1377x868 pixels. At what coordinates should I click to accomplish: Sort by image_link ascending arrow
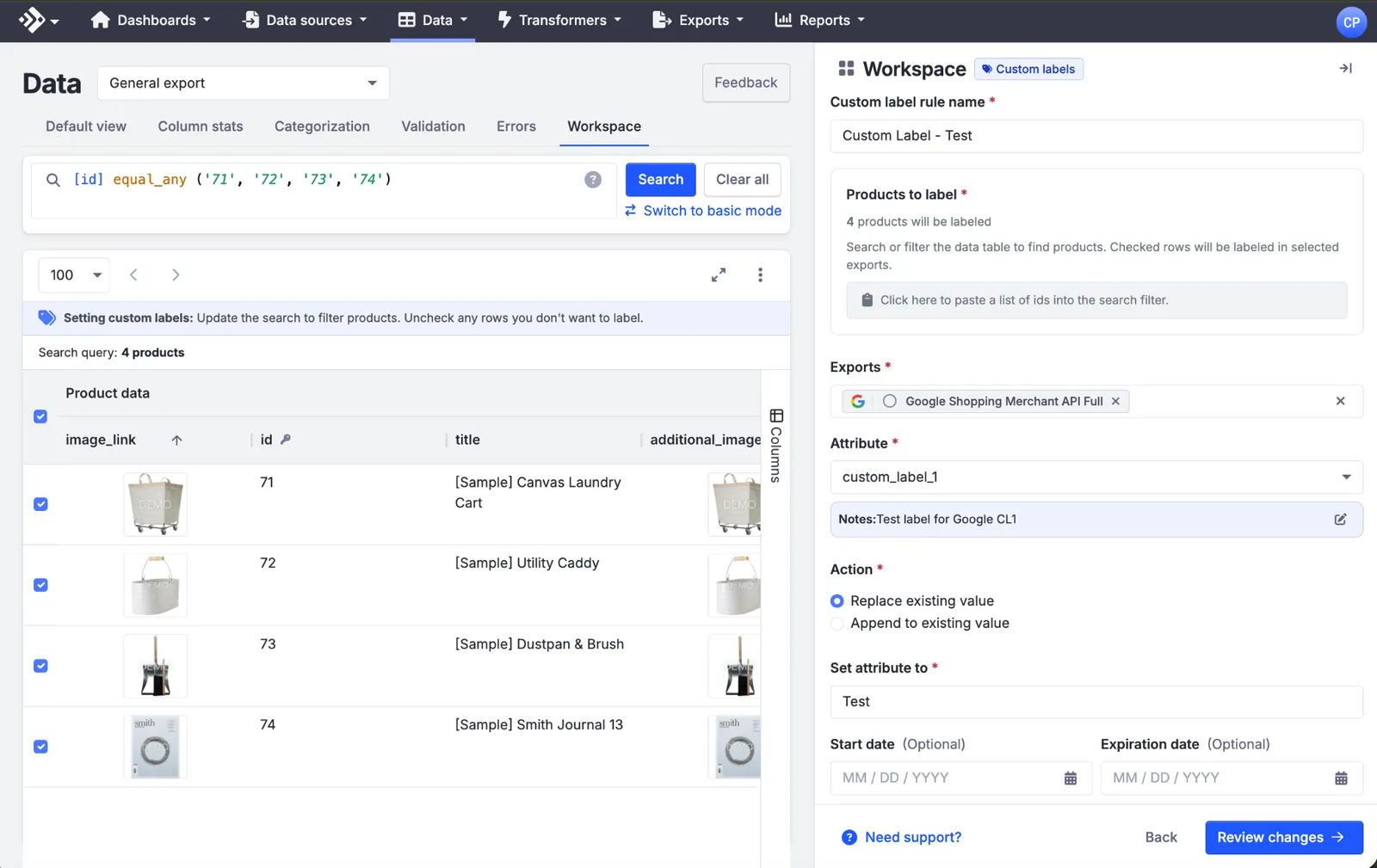176,440
